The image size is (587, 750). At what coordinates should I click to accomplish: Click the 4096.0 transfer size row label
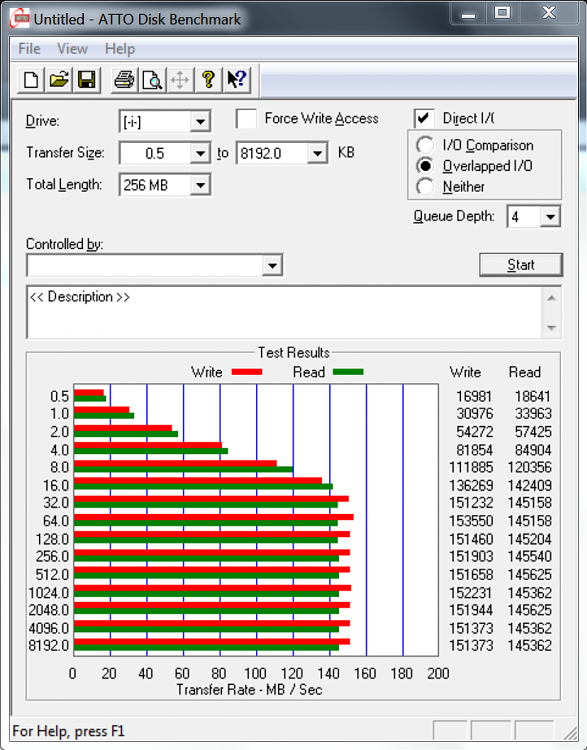49,628
